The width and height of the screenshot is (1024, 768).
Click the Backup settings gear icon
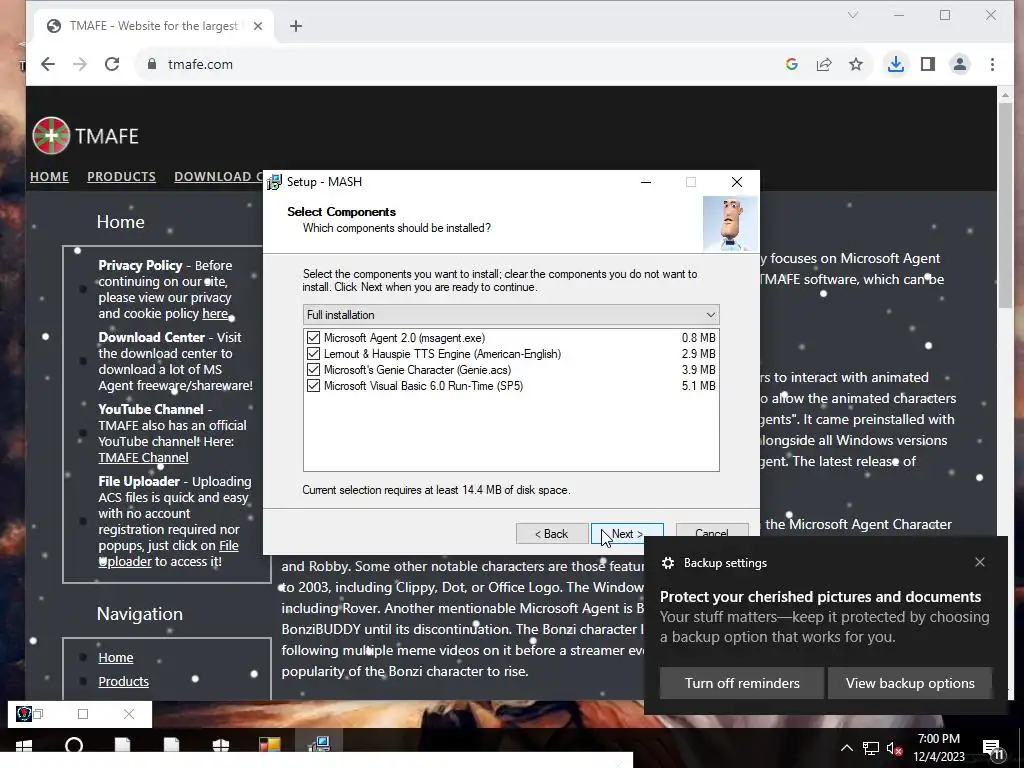pyautogui.click(x=667, y=563)
